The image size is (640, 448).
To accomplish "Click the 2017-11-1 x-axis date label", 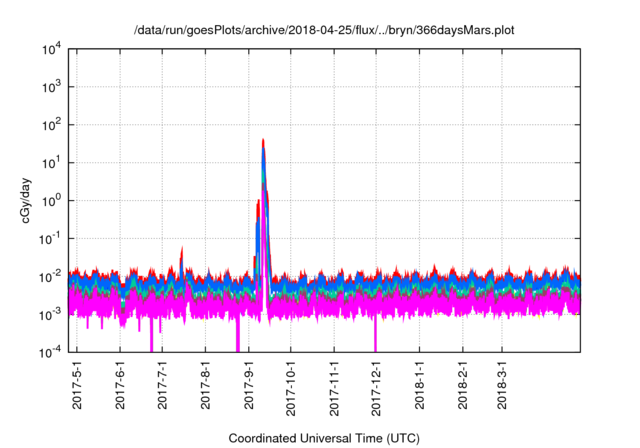I will [334, 388].
